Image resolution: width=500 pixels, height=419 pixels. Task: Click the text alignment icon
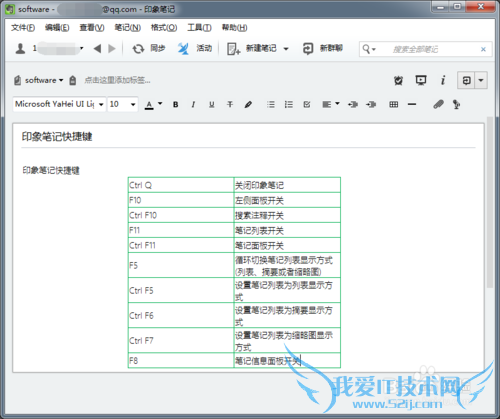tap(327, 105)
